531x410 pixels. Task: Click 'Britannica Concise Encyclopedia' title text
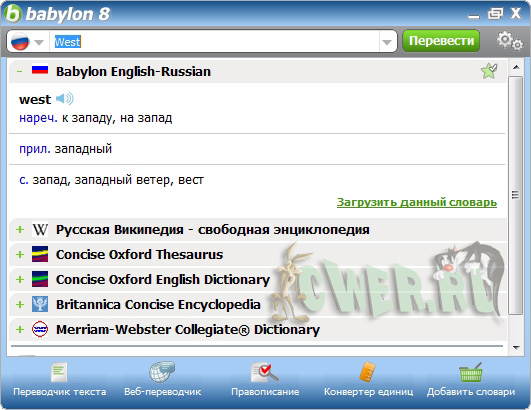click(x=158, y=304)
